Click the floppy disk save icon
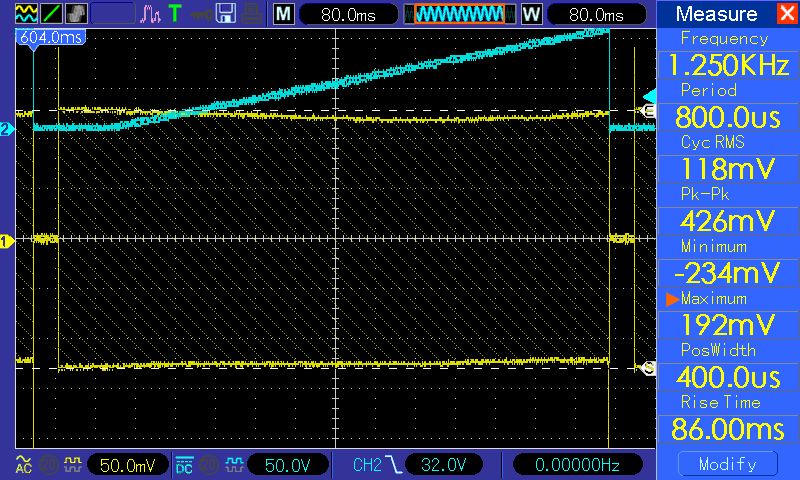The height and width of the screenshot is (480, 800). [x=226, y=14]
